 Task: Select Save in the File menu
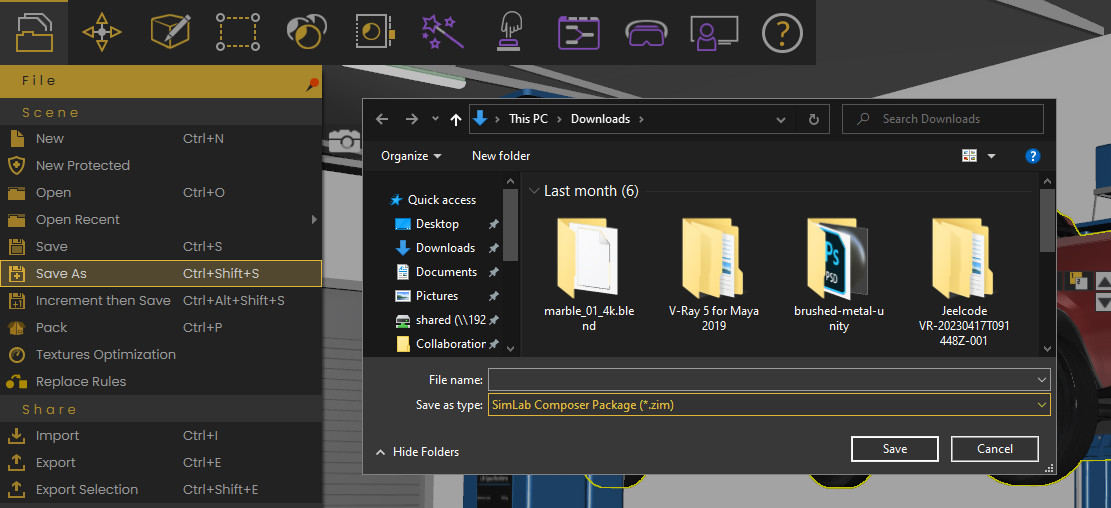[x=161, y=247]
